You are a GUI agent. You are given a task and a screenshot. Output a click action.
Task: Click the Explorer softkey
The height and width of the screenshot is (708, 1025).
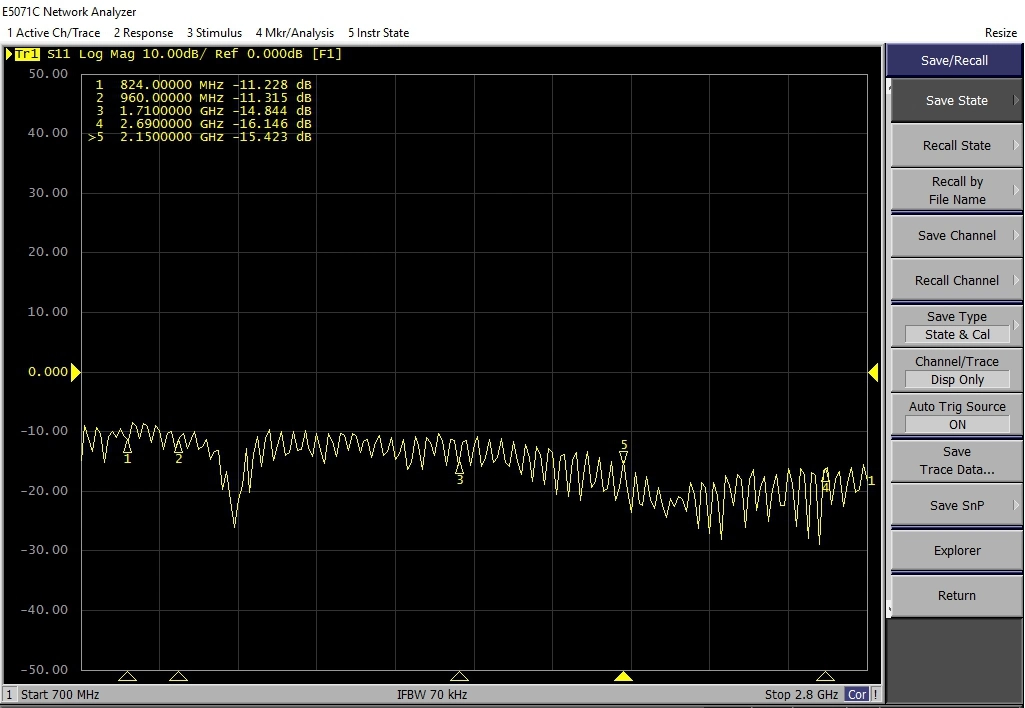pyautogui.click(x=956, y=551)
